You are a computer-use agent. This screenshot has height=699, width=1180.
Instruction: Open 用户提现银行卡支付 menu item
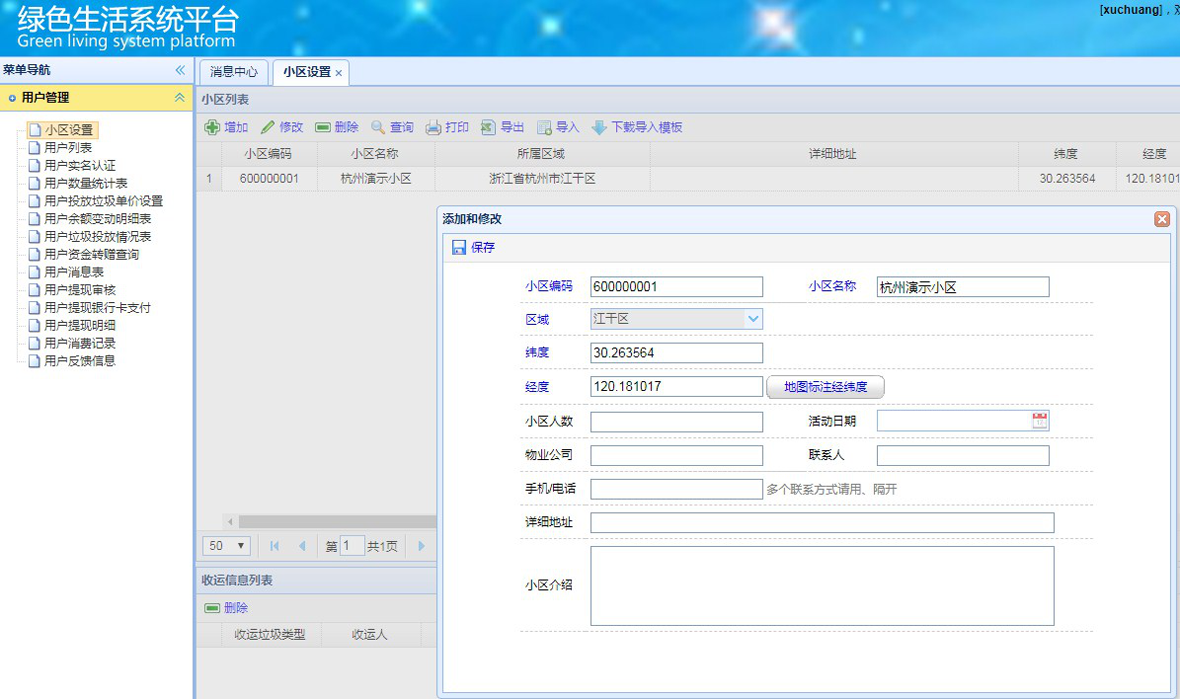98,308
